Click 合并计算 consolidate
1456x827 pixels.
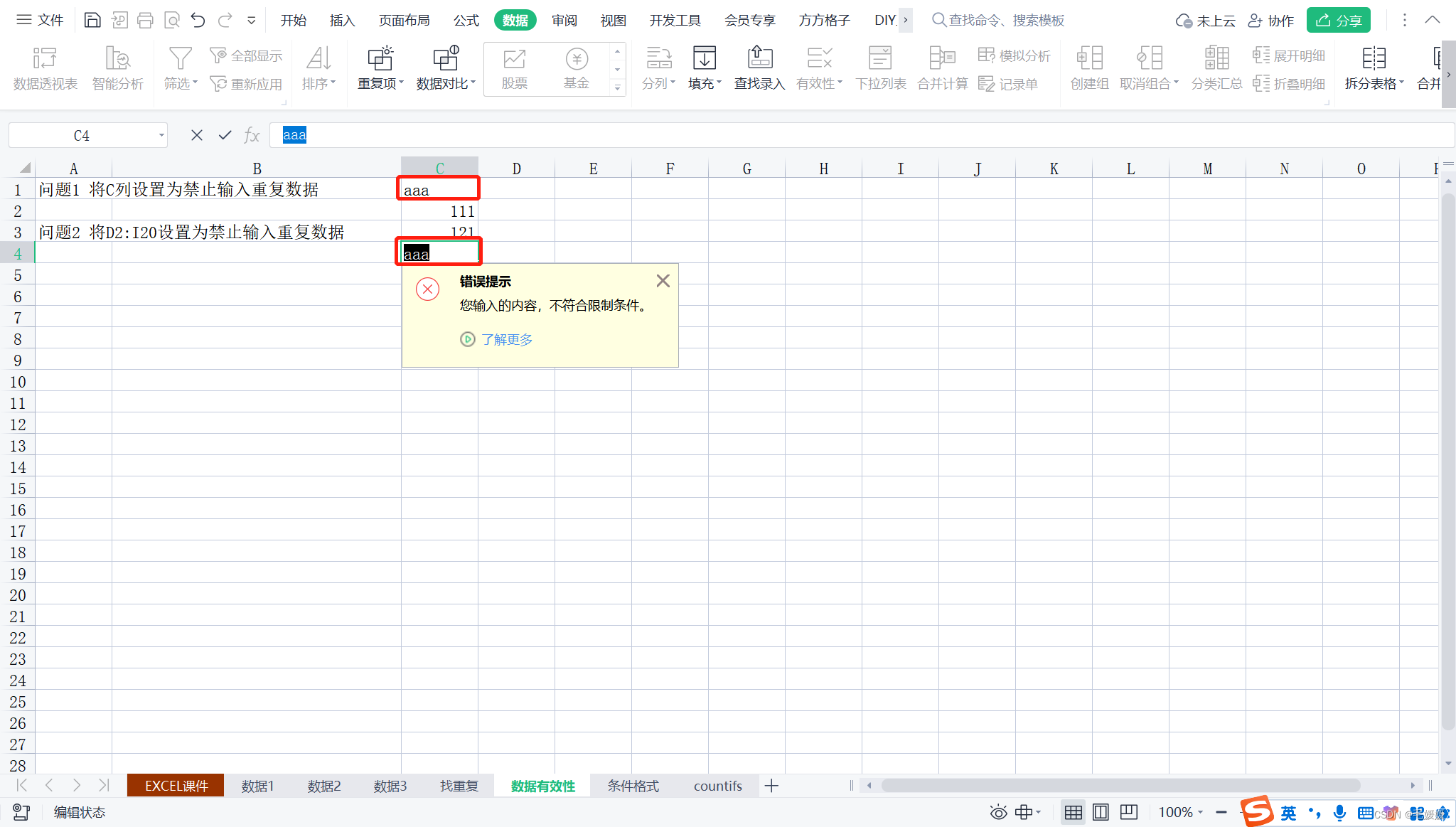coord(943,68)
